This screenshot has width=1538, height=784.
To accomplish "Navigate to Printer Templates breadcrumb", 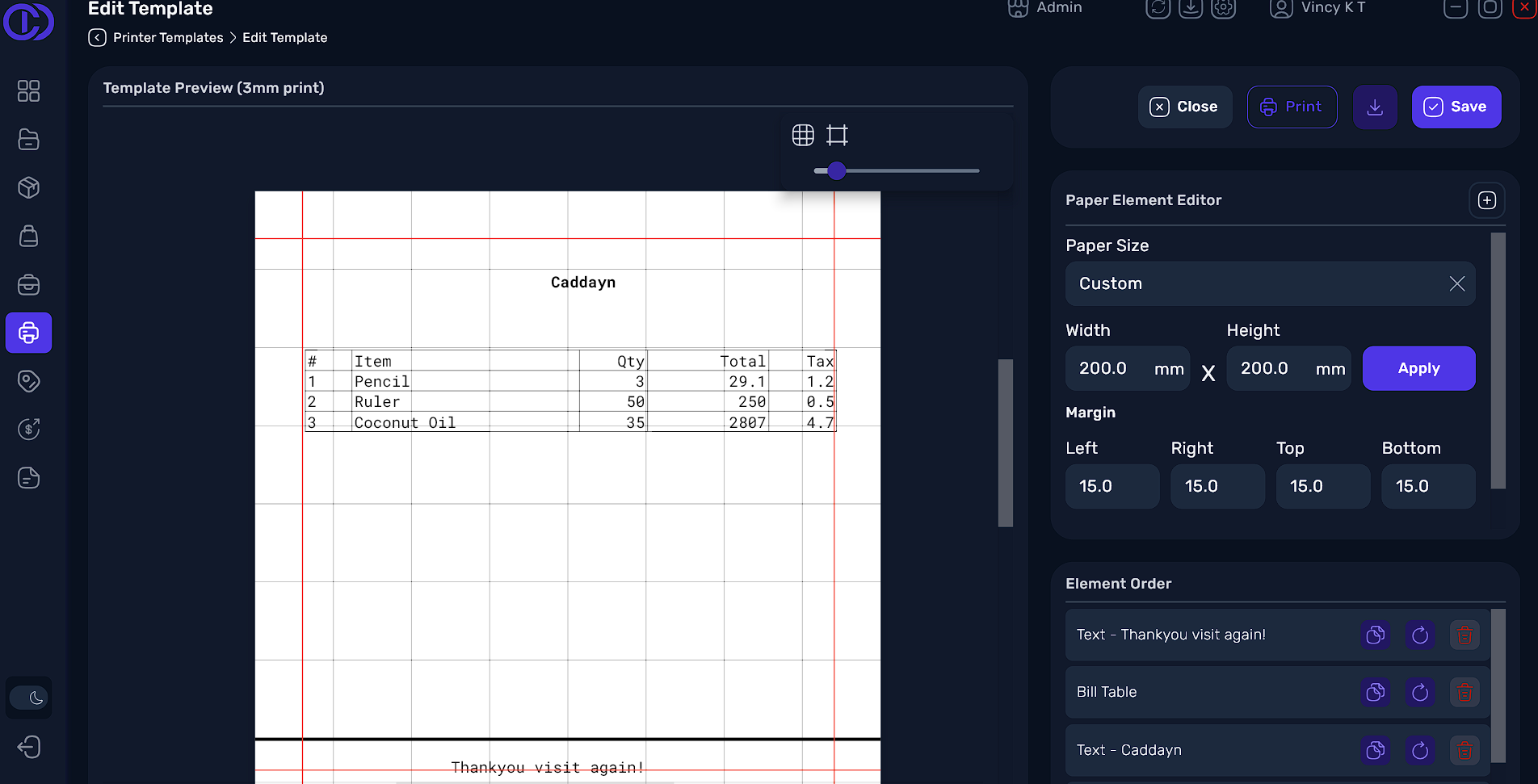I will point(168,38).
